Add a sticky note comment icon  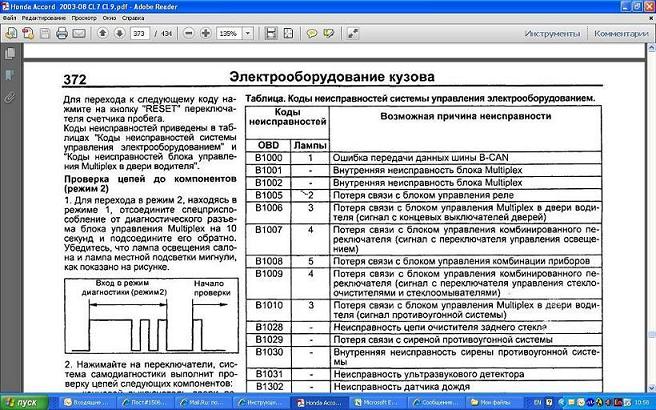pos(312,33)
